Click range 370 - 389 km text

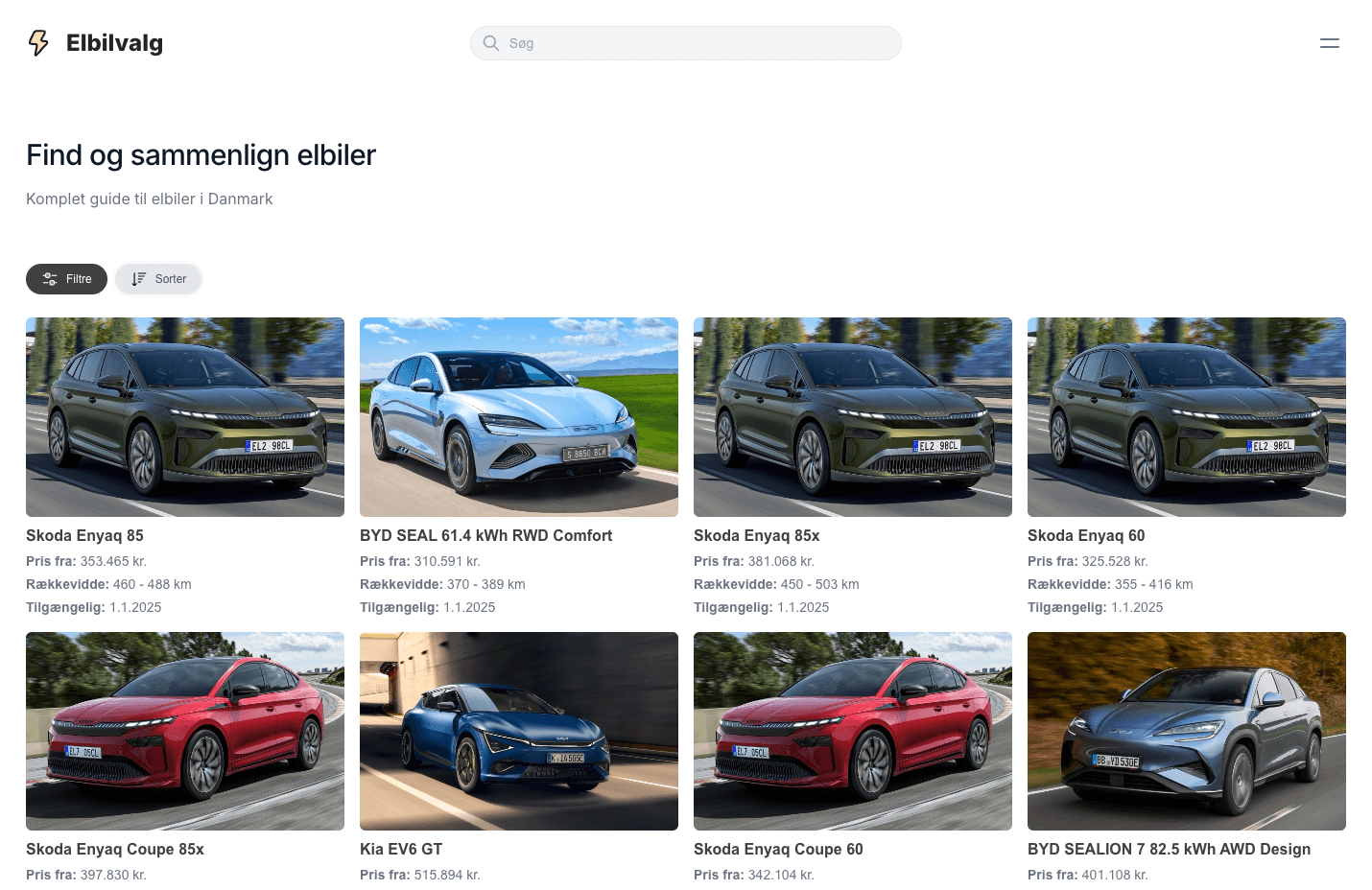tap(486, 584)
